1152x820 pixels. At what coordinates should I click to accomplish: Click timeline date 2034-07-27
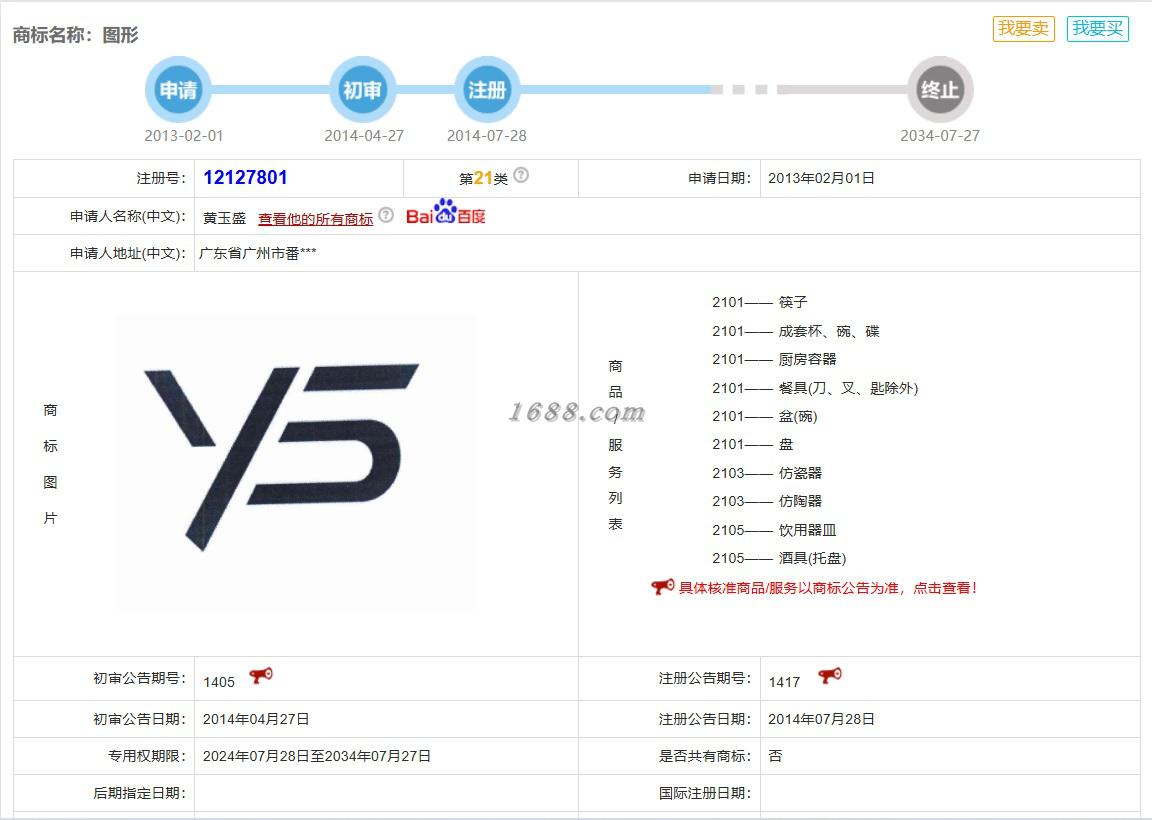[940, 136]
